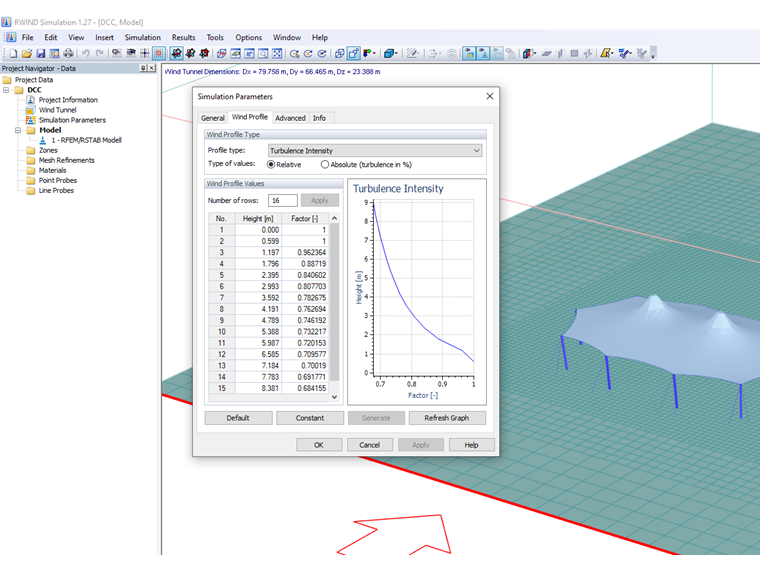760x570 pixels.
Task: Click the factor cell 0.684155
Action: pos(305,388)
